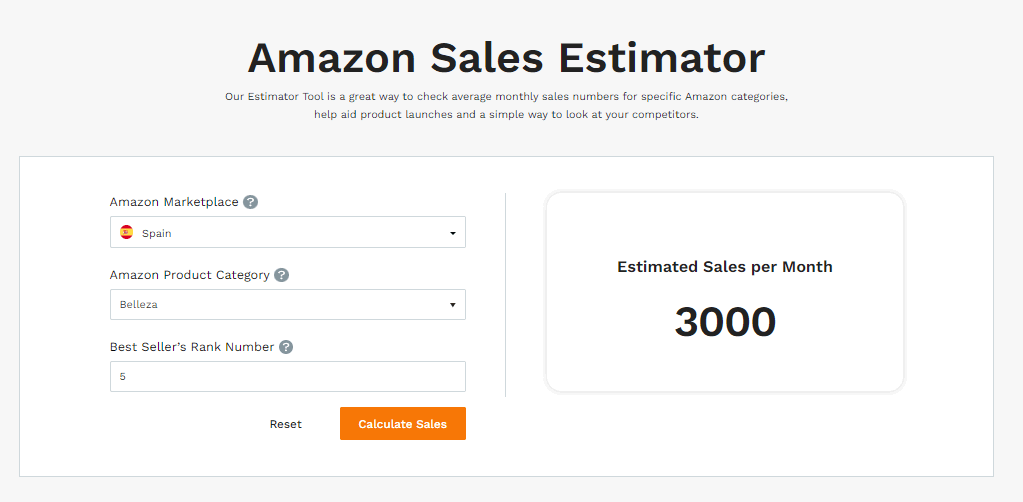Click the Reset button
Viewport: 1023px width, 502px height.
[286, 424]
